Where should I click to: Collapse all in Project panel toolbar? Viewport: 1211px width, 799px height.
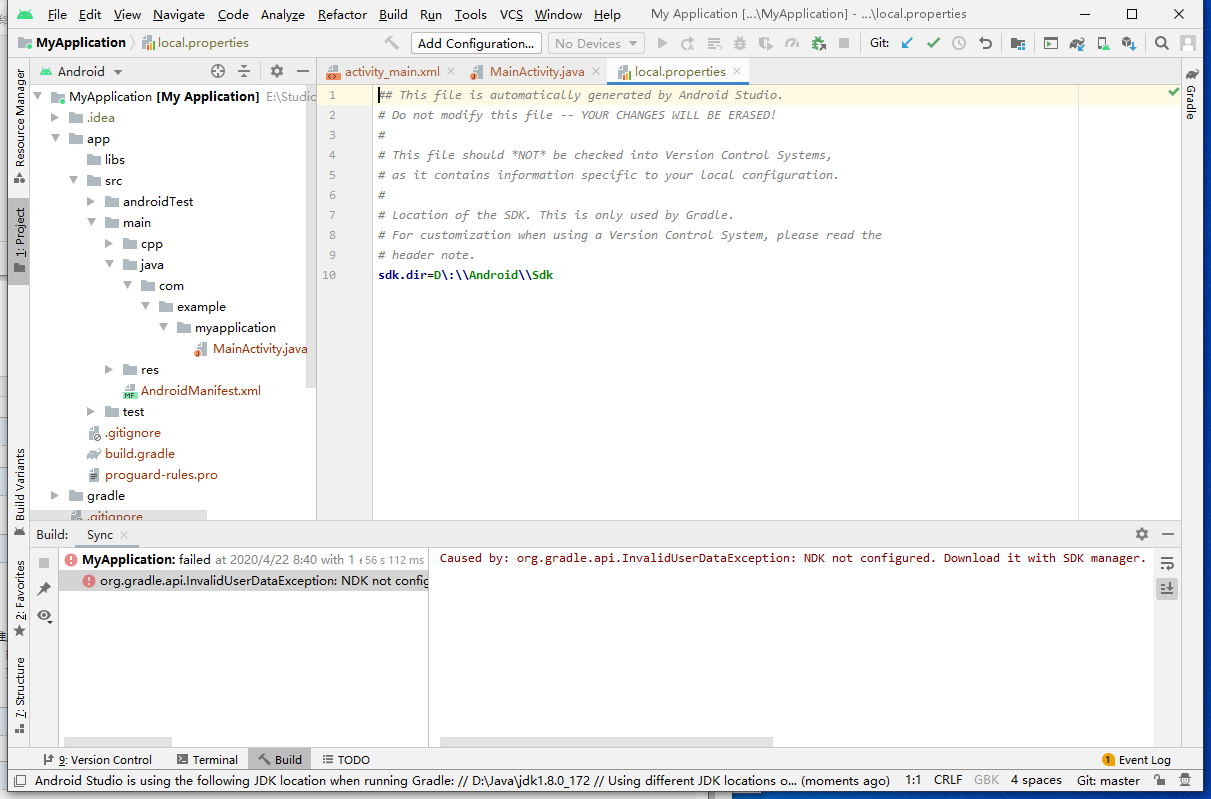click(244, 71)
